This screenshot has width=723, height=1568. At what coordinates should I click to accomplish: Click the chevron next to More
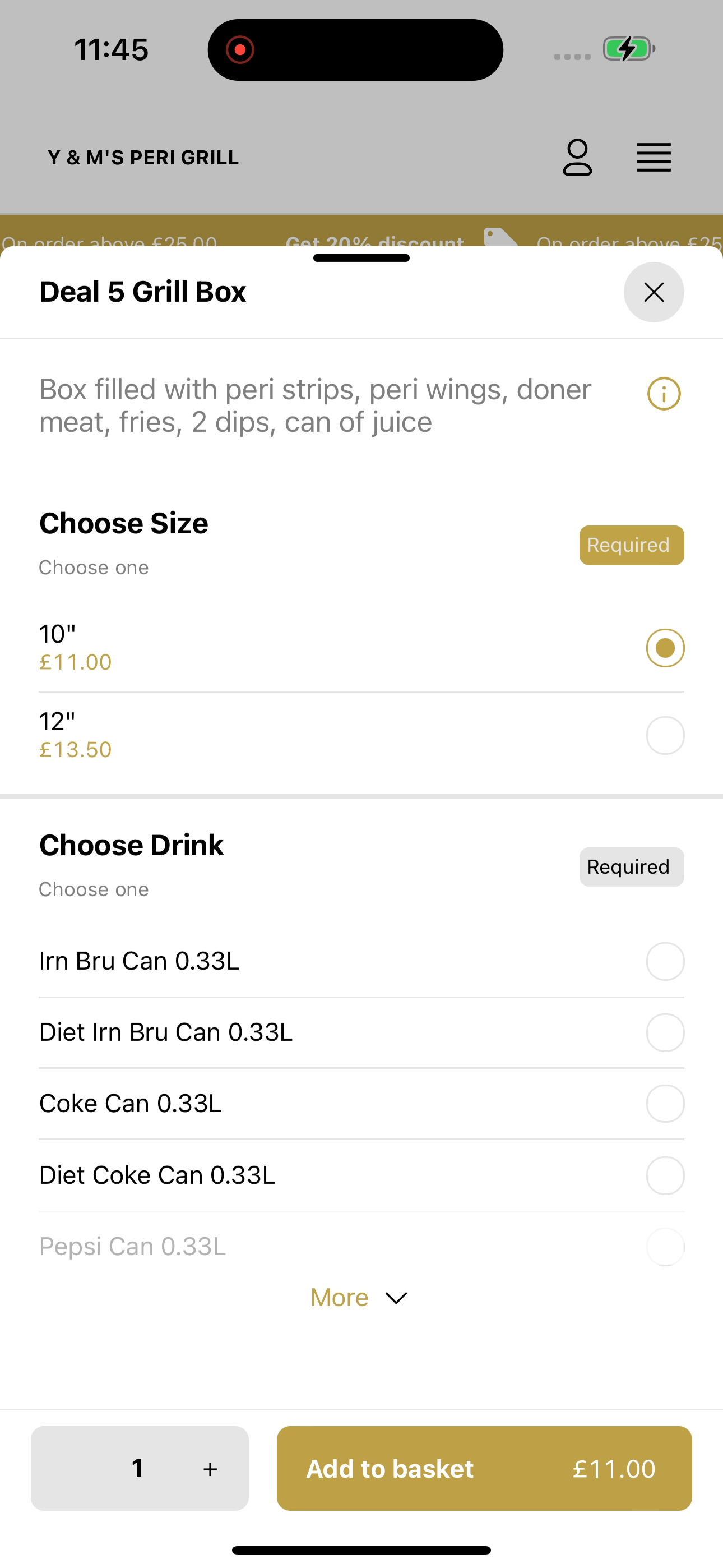tap(396, 1298)
